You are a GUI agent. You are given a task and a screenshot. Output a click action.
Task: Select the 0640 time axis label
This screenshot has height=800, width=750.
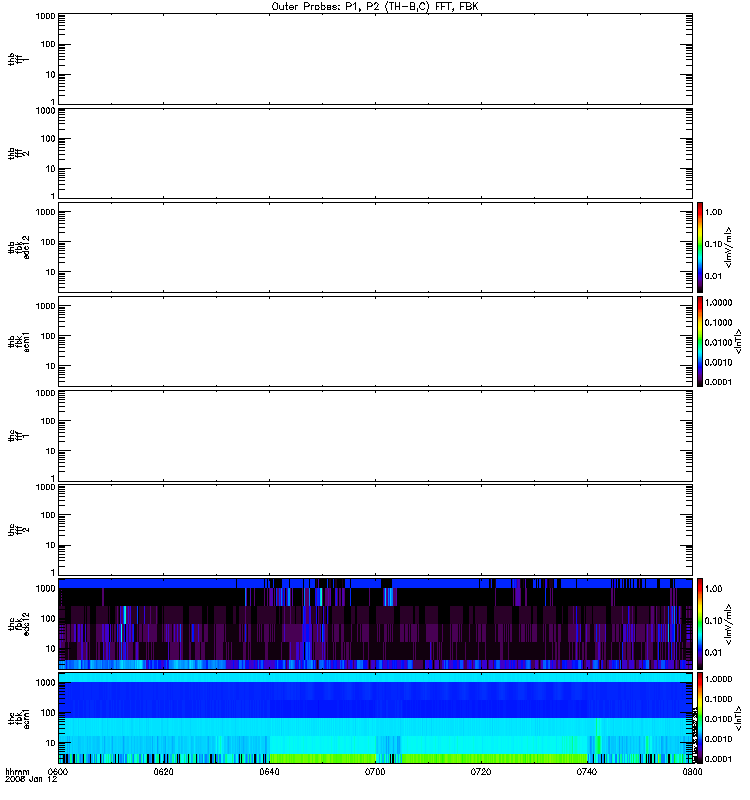pos(269,771)
